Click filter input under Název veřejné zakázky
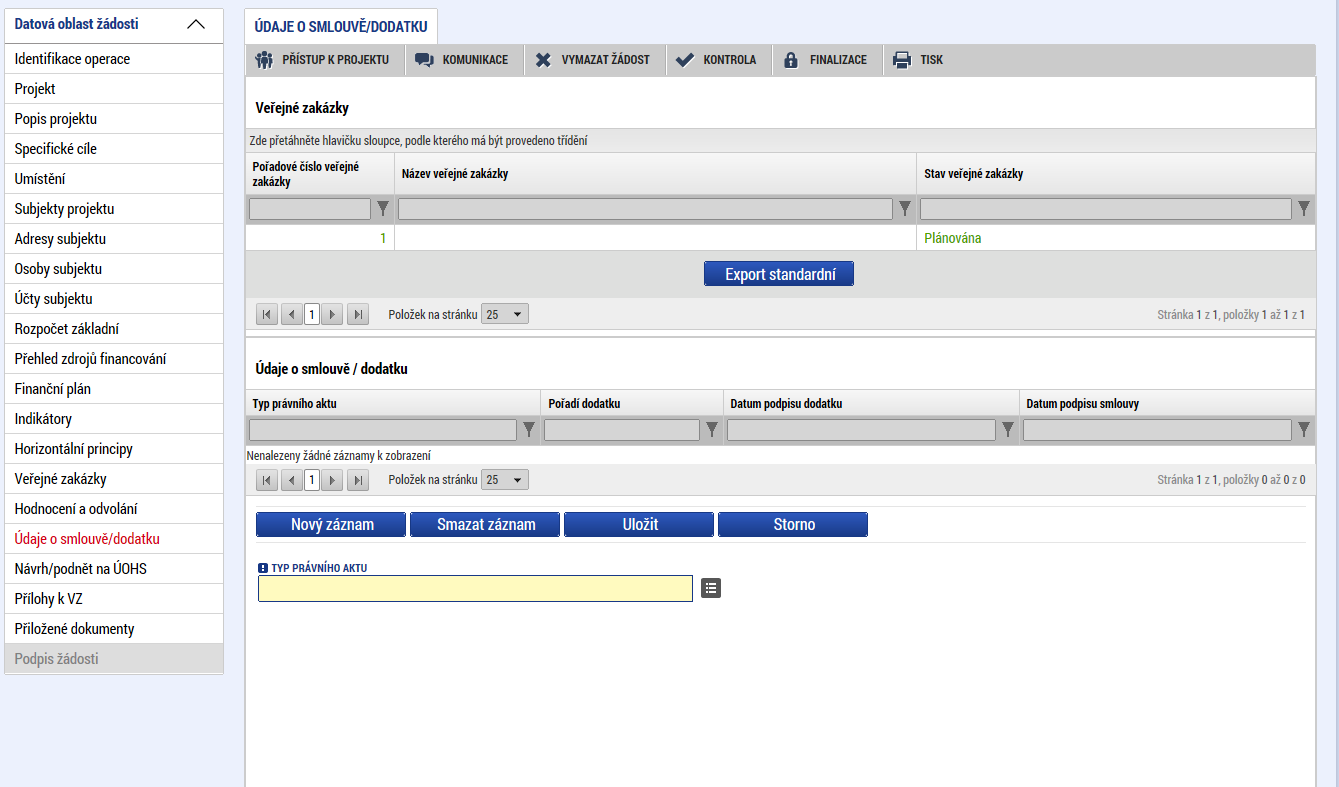Screen dimensions: 1339x787 (645, 209)
